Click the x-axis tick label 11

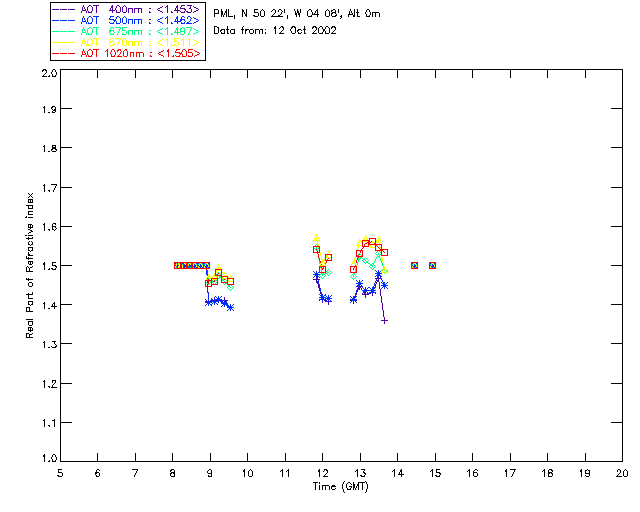(x=285, y=473)
